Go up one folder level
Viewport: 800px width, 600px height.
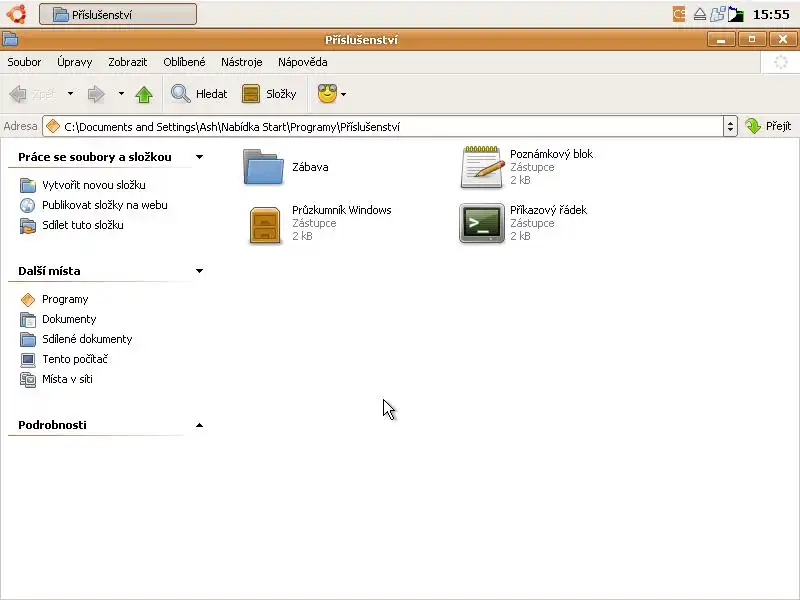tap(144, 94)
